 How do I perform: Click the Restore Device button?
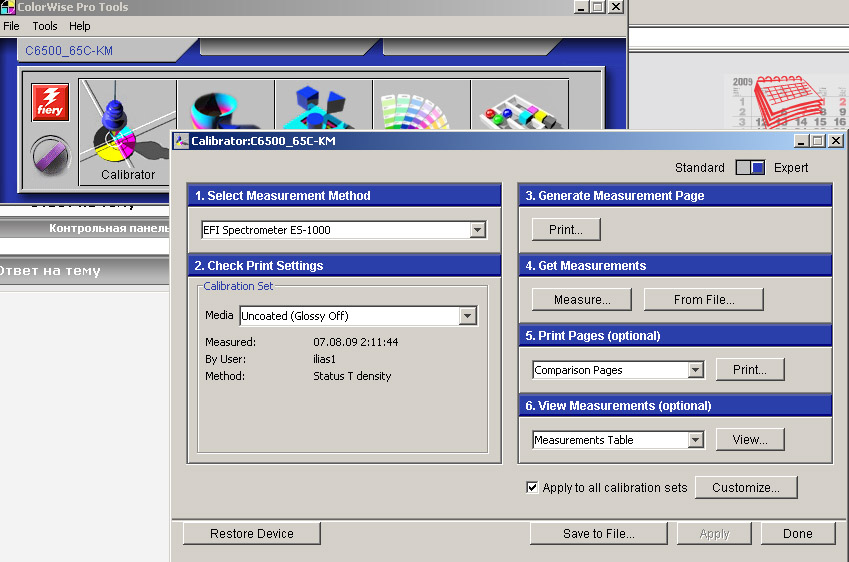[x=252, y=533]
